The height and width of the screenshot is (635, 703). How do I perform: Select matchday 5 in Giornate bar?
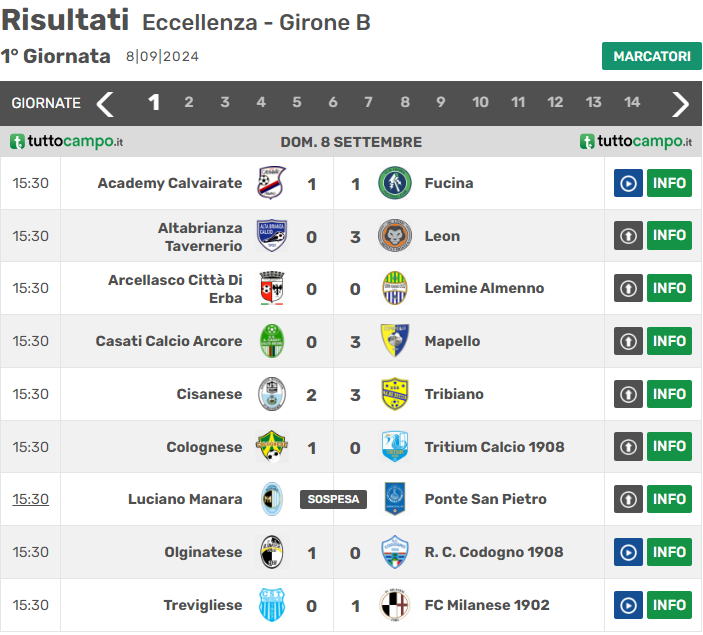coord(297,102)
